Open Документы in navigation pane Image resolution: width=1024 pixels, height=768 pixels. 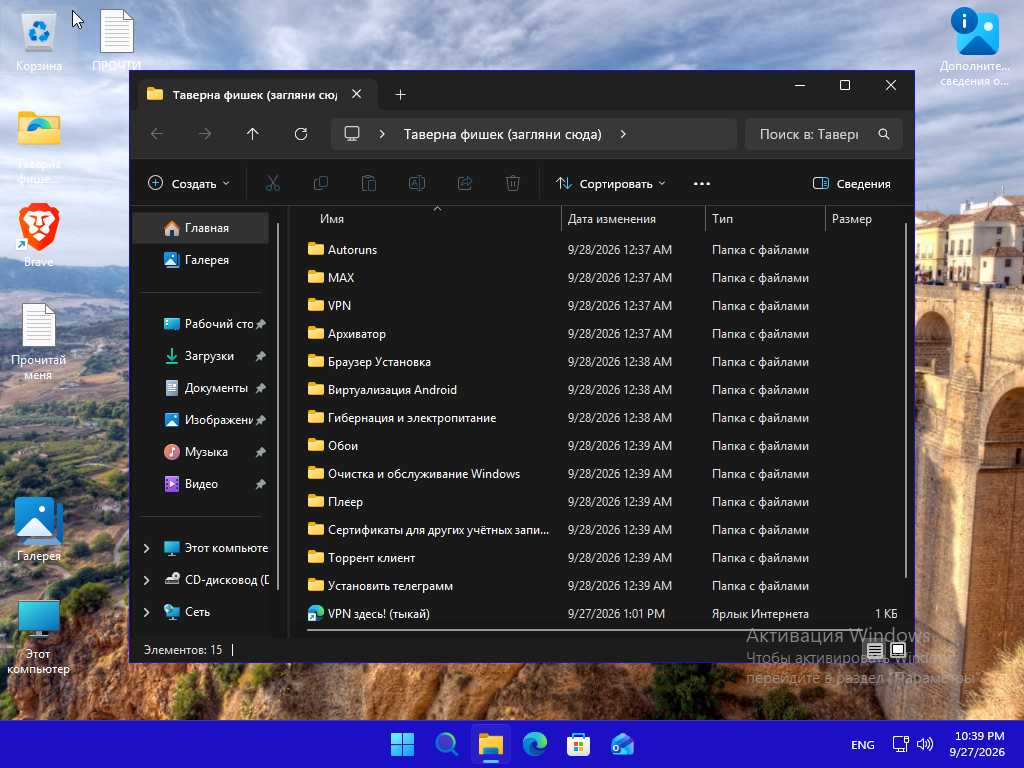tap(200, 388)
